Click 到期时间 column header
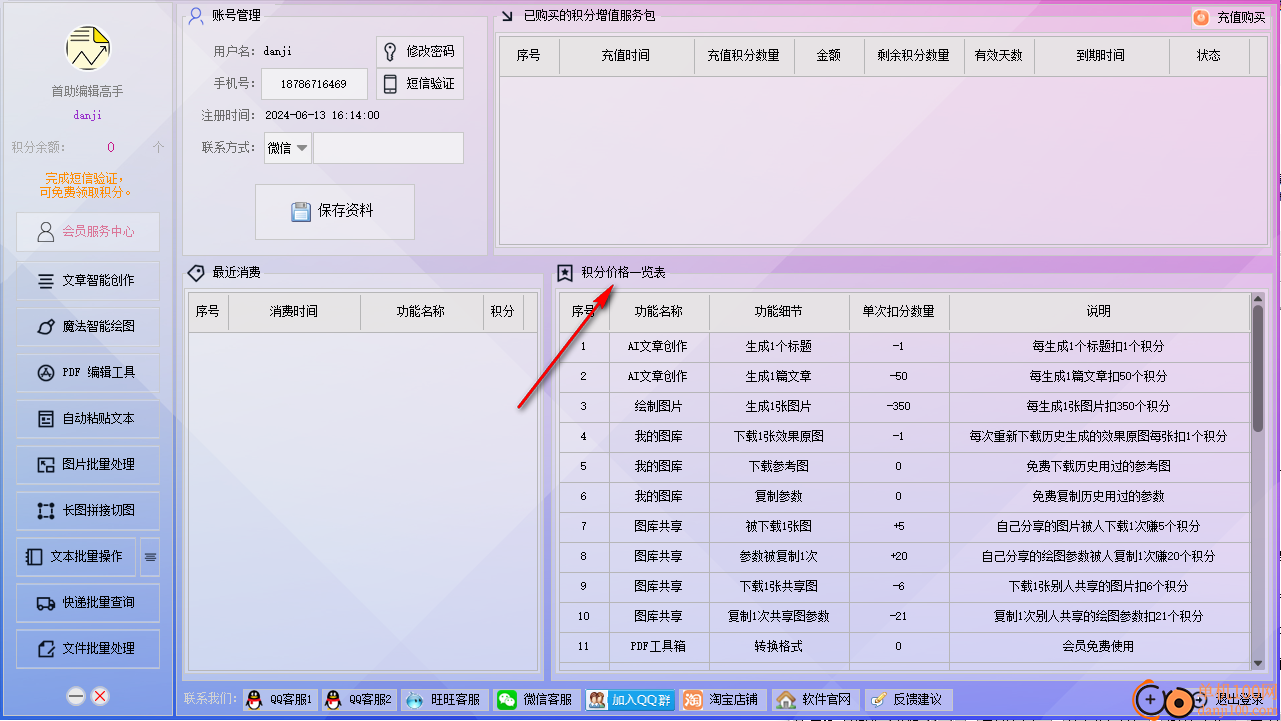 (1100, 56)
